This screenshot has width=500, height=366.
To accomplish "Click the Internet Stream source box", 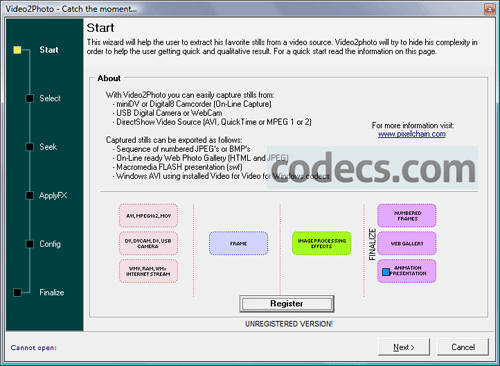I will click(x=148, y=271).
